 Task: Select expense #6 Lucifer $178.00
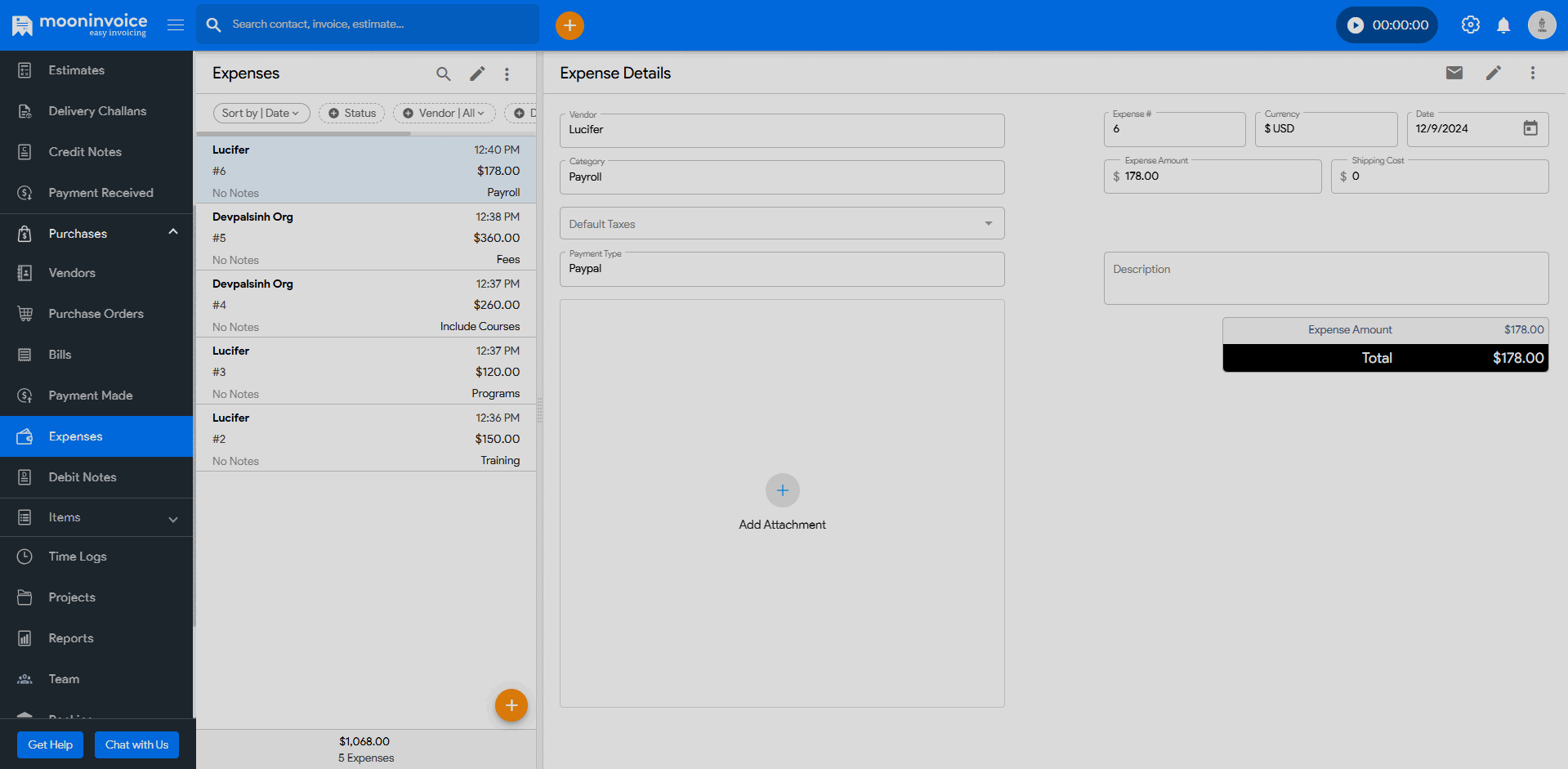click(366, 170)
